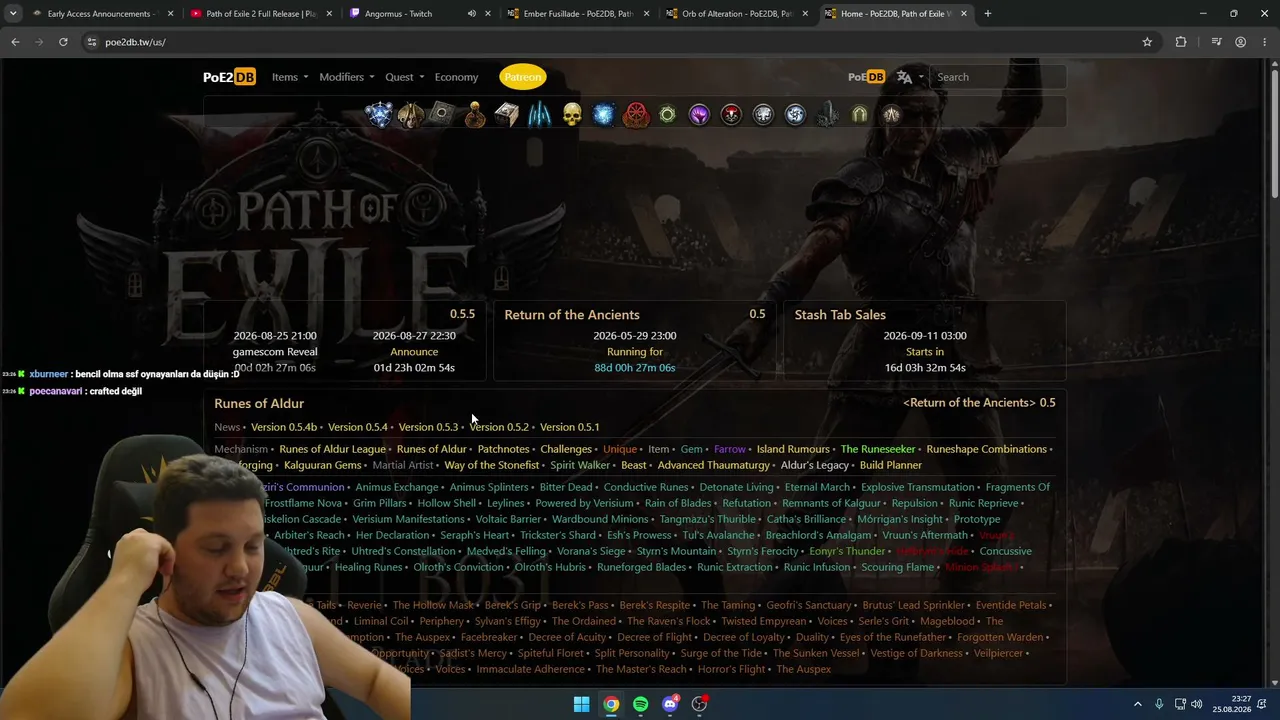Open the Way of the Stonefist link
The width and height of the screenshot is (1280, 720).
[492, 465]
